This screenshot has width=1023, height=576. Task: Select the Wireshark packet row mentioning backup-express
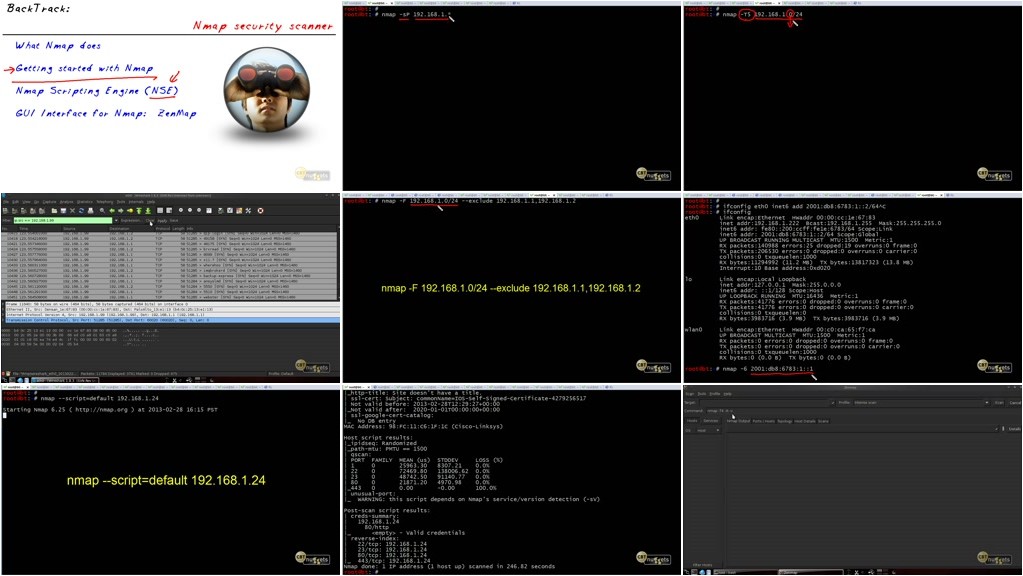point(170,276)
